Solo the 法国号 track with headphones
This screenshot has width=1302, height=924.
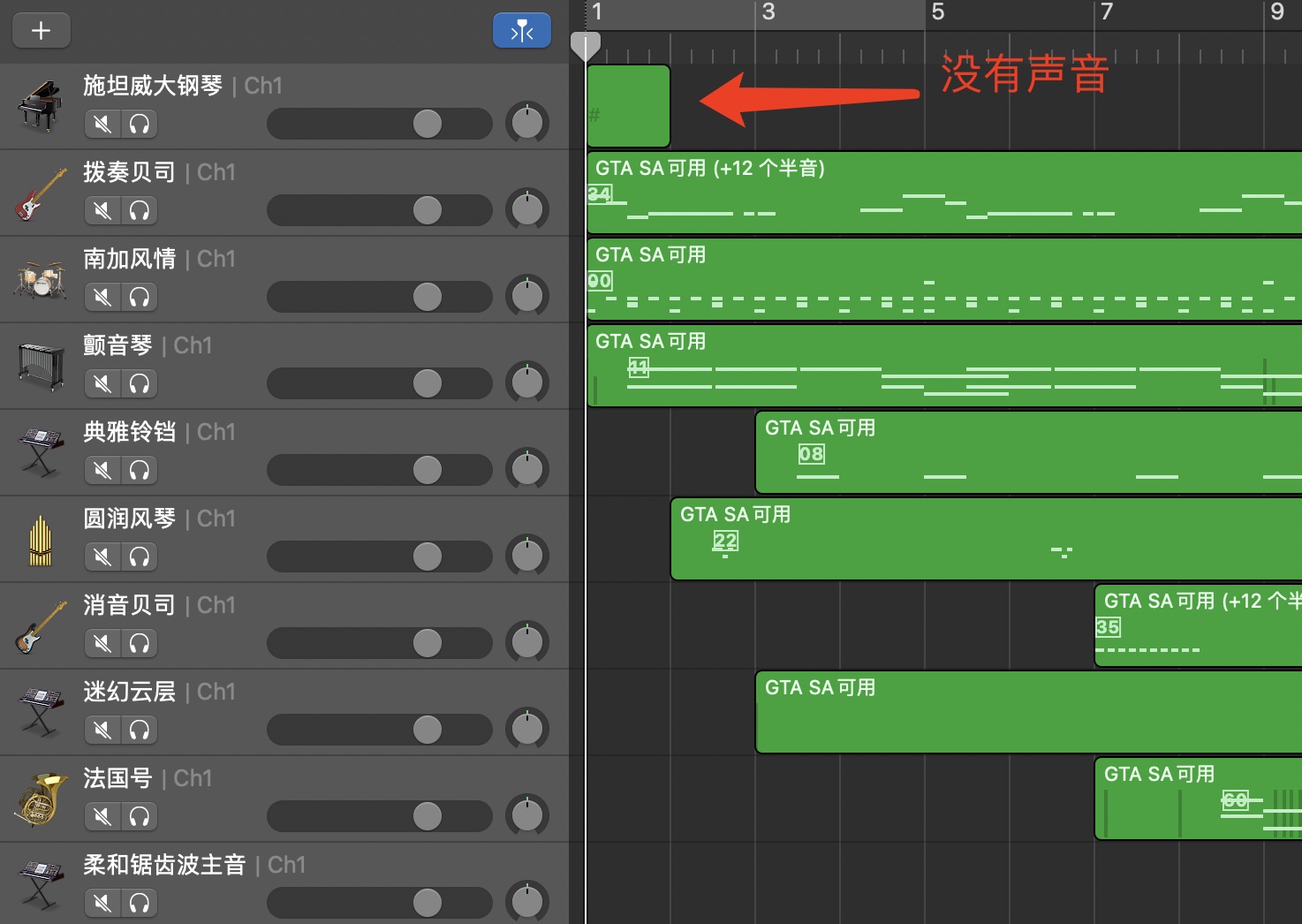click(x=140, y=816)
